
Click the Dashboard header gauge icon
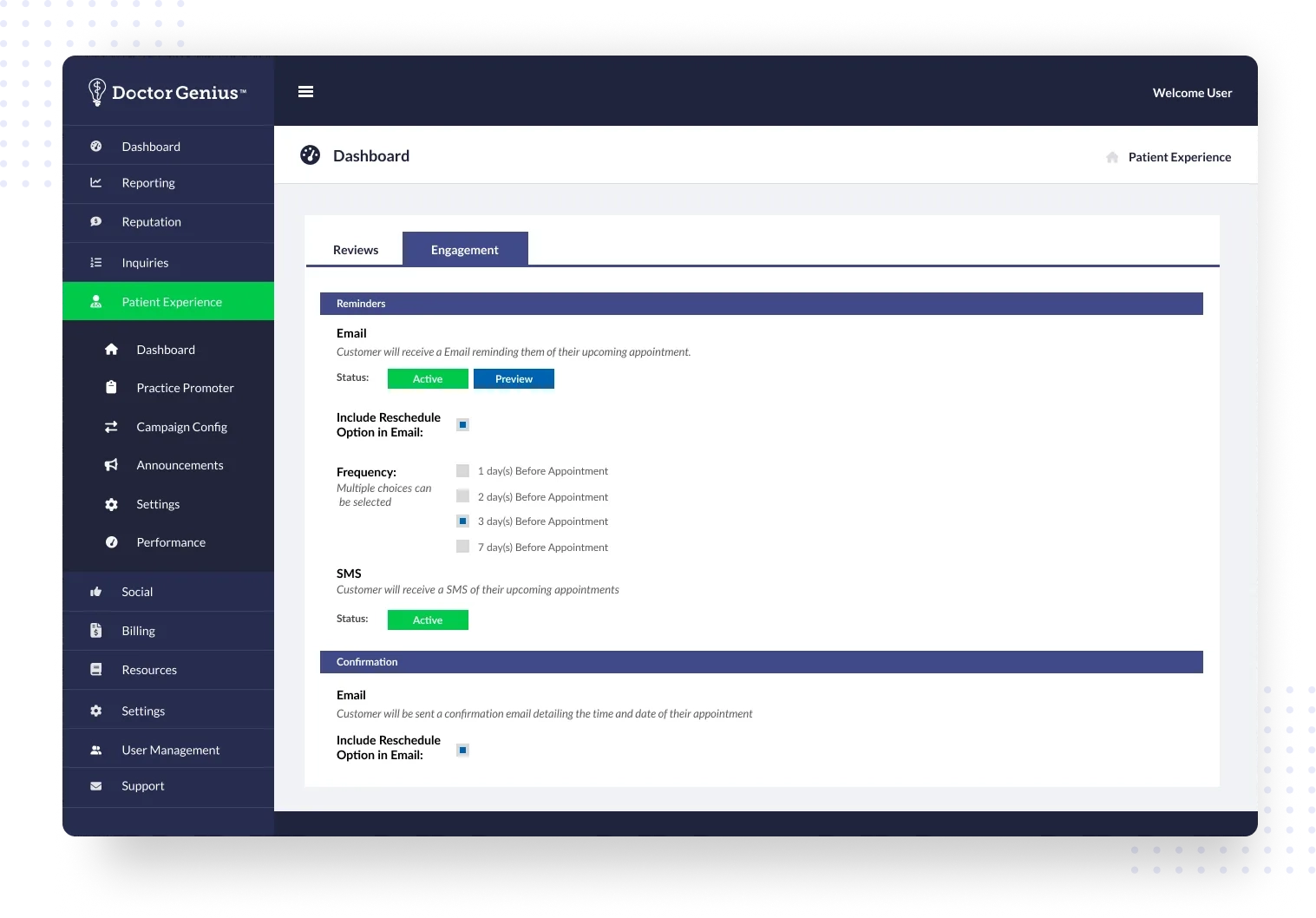click(x=310, y=155)
